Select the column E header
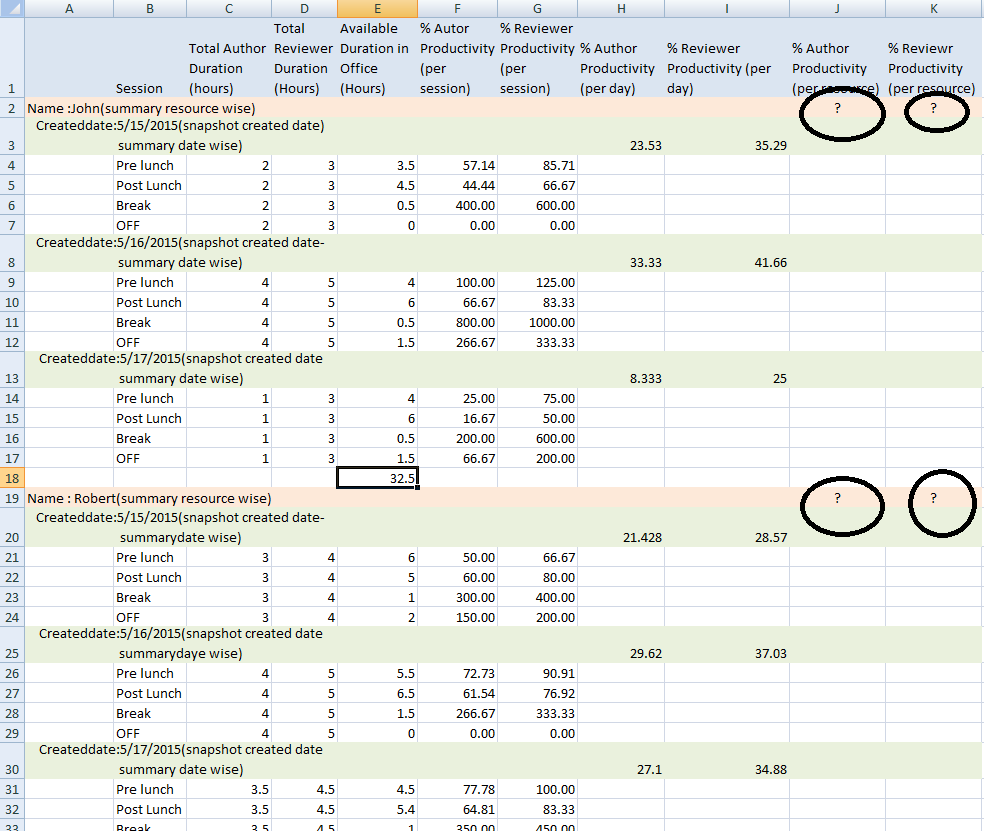 click(377, 8)
